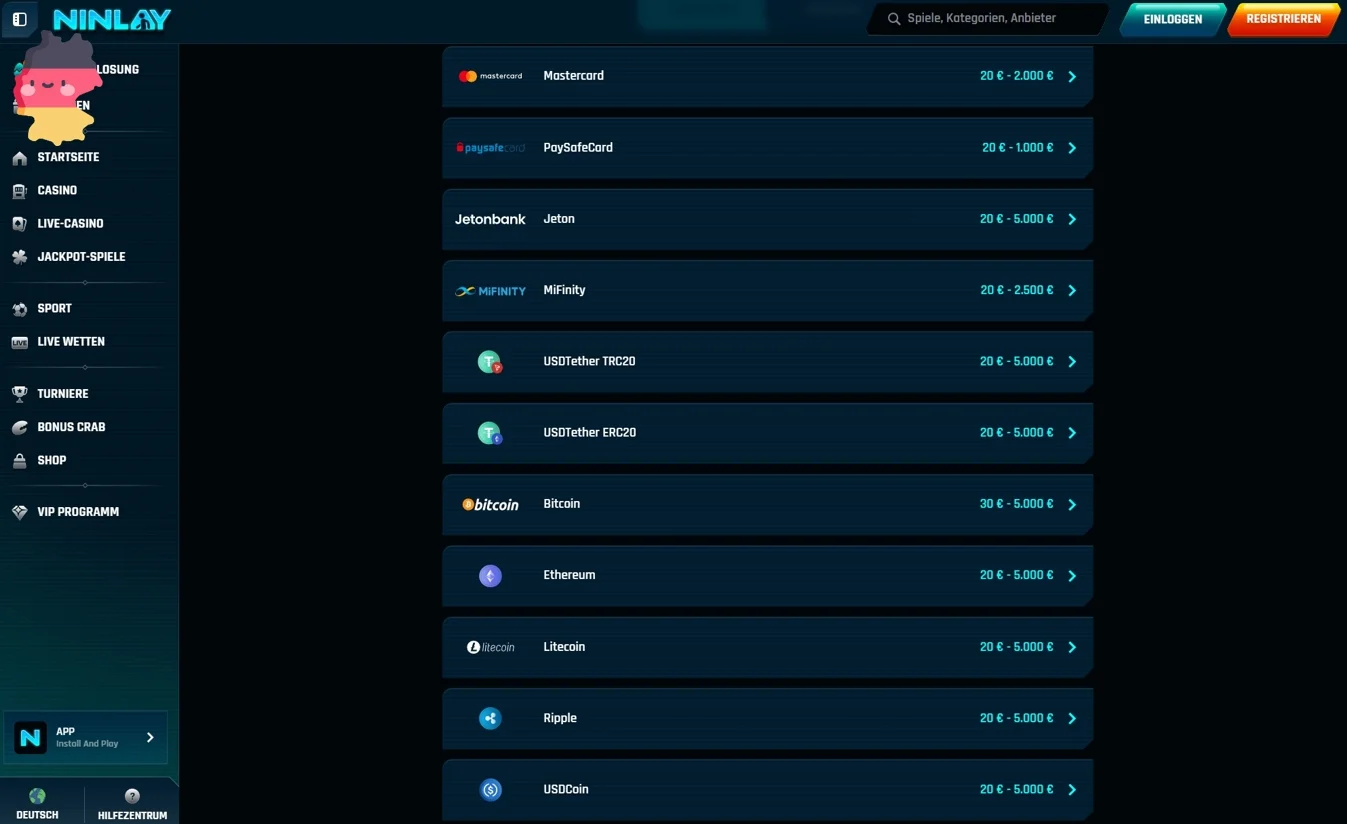Click the Deutsch language globe

[37, 797]
